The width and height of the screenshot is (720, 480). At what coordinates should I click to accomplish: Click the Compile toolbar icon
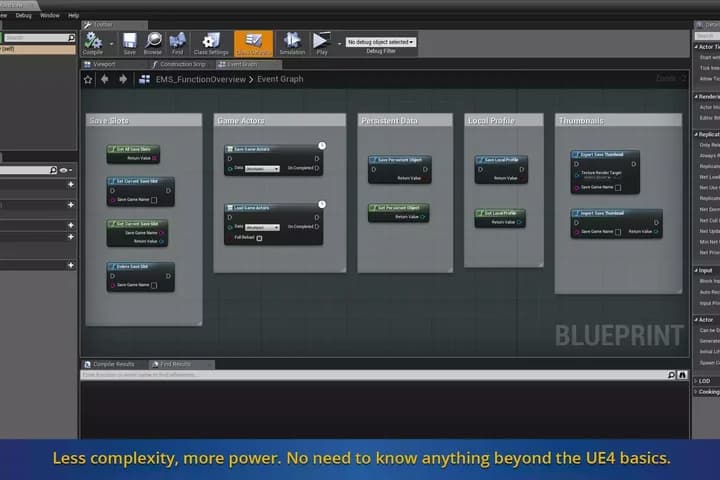point(93,43)
